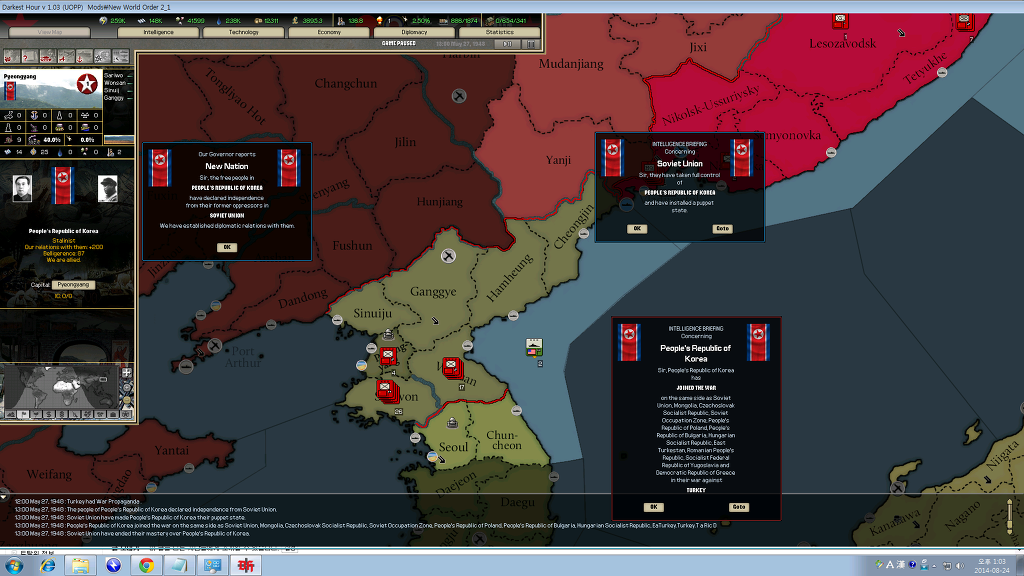Select the army stack east of Pyongyang

click(x=452, y=368)
